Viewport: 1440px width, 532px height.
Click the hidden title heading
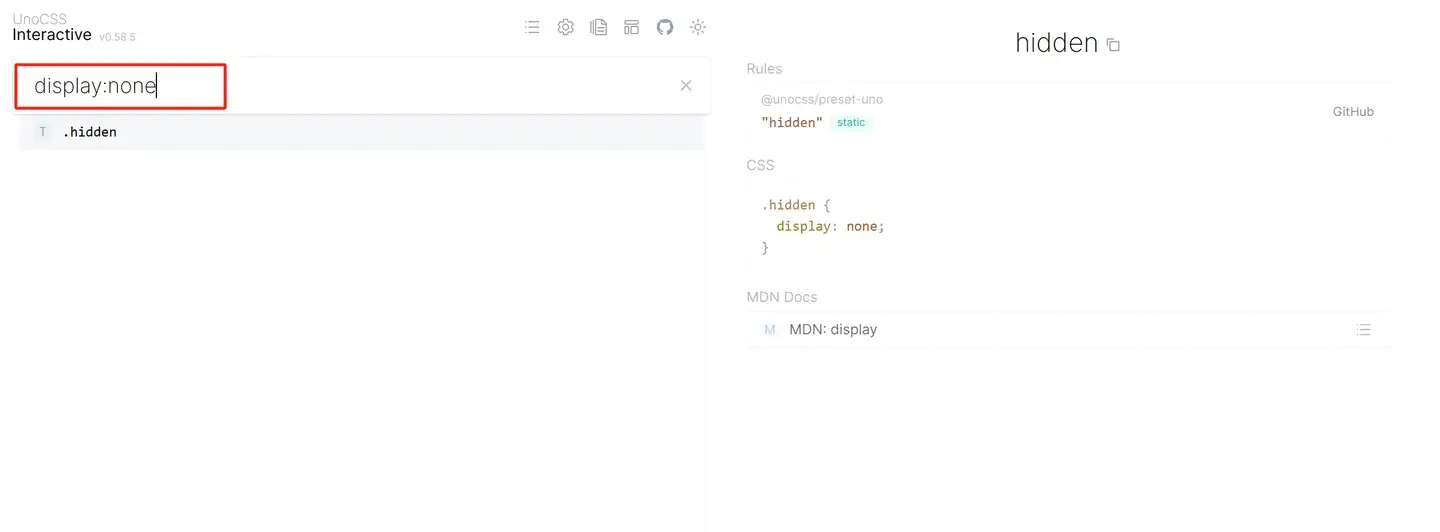[1056, 43]
